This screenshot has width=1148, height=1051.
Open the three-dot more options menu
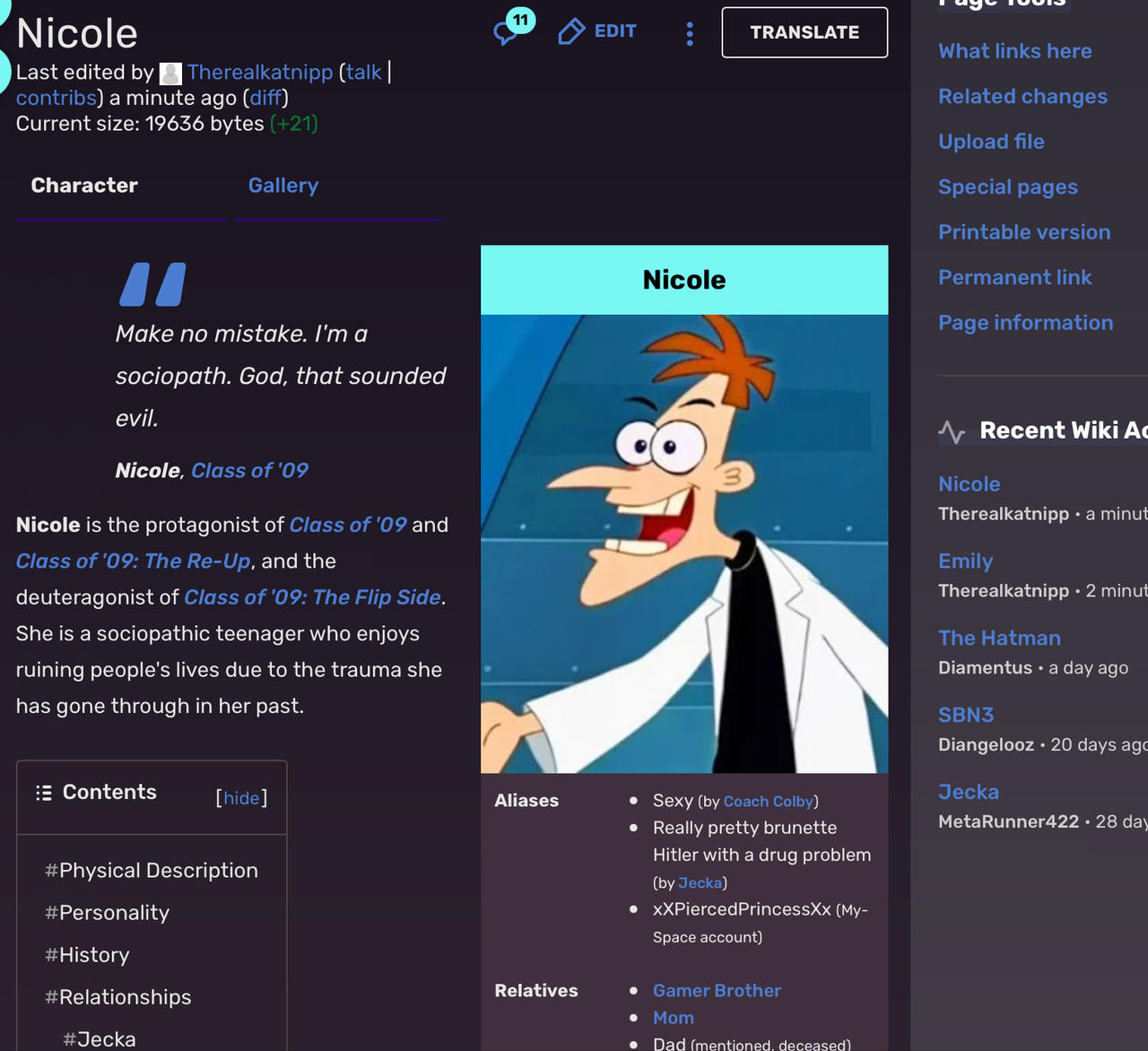coord(690,33)
